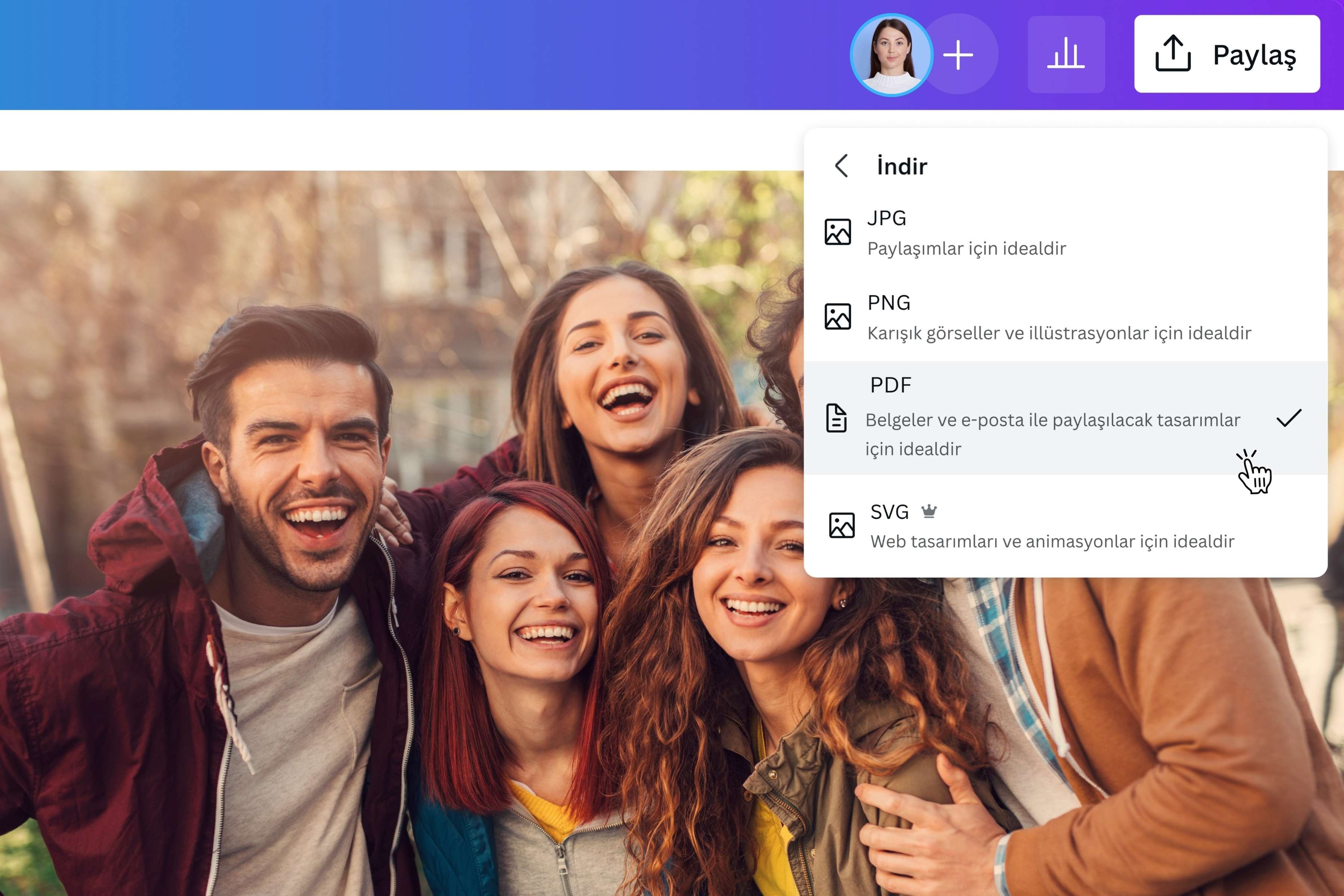Click "Paylaşımlar için idealdir" description
Viewport: 1344px width, 896px height.
[967, 249]
